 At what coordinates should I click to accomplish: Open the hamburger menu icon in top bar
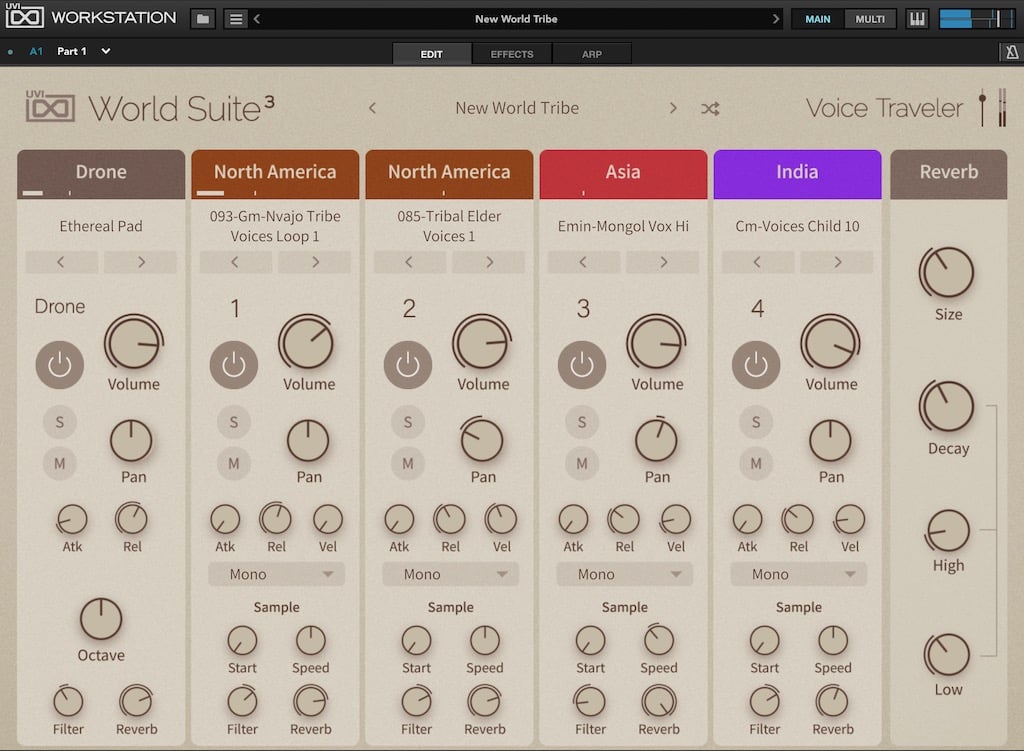236,19
